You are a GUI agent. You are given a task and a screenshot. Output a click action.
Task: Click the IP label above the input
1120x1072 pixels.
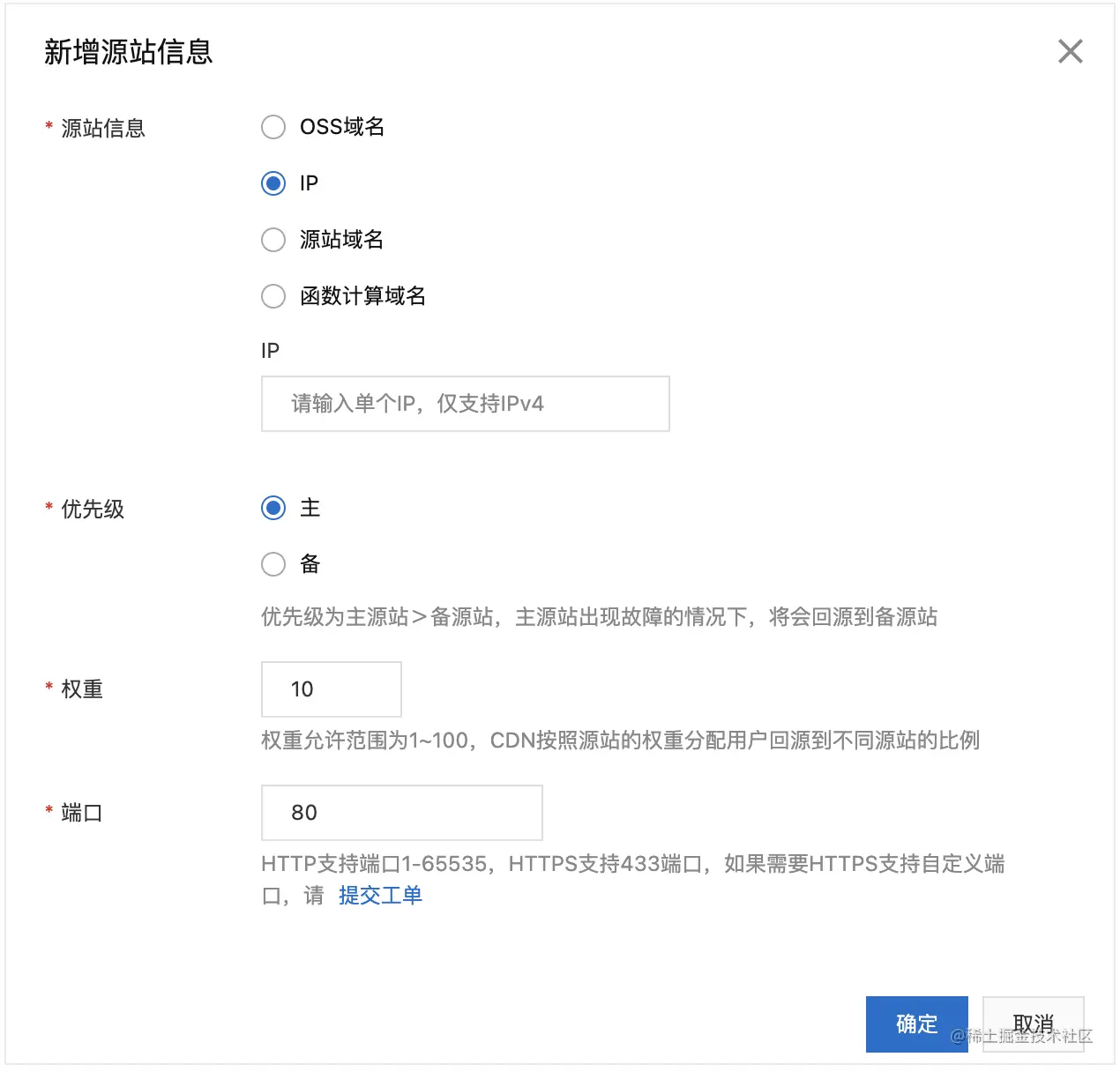tap(270, 351)
